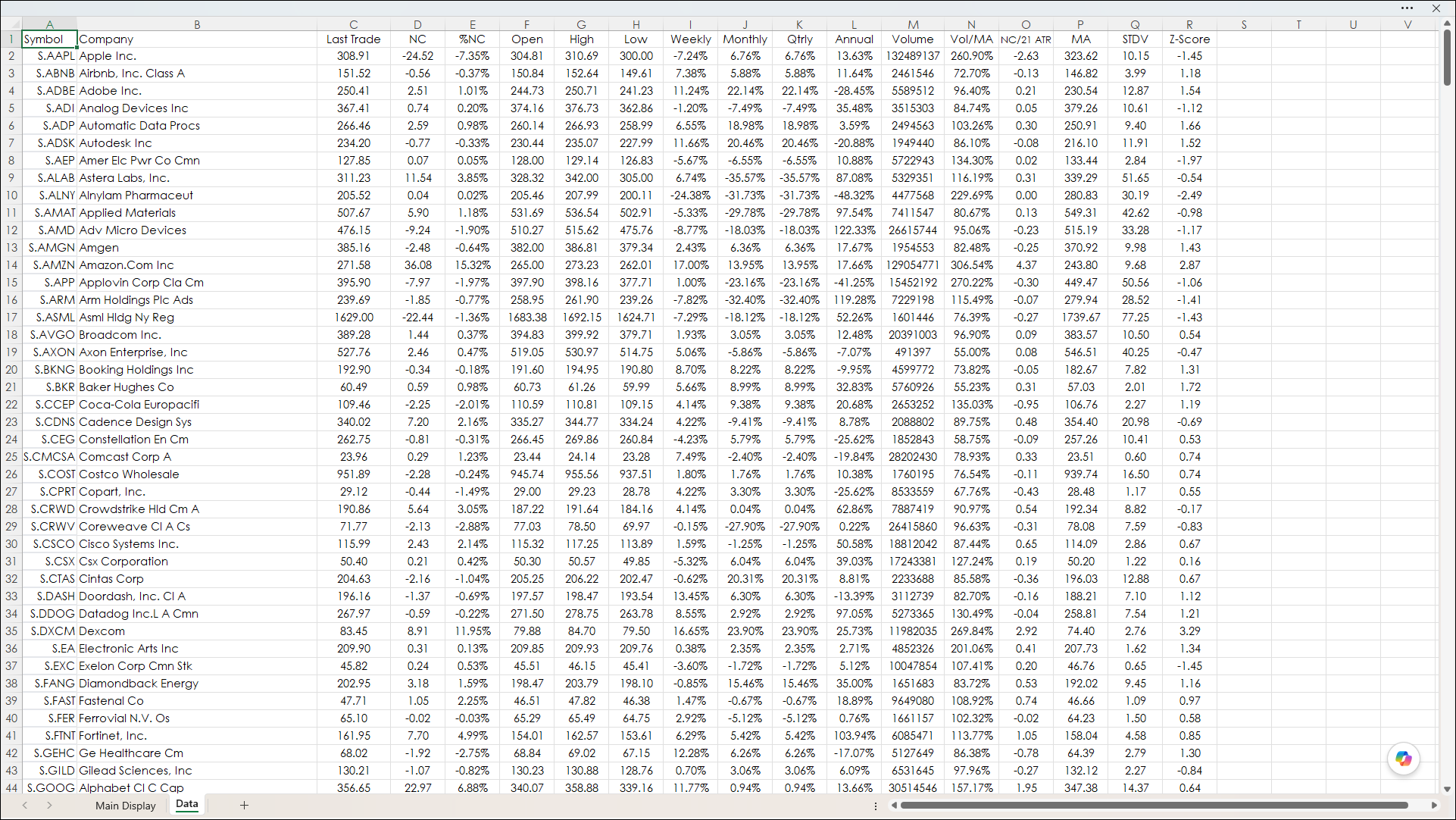
Task: Open the more options ellipsis menu
Action: pos(1407,8)
